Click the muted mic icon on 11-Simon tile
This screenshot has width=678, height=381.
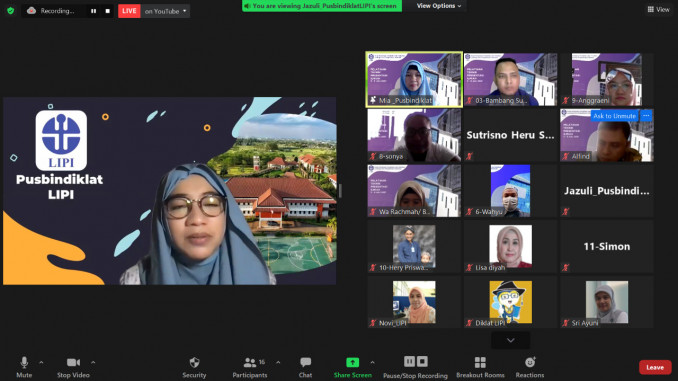point(566,268)
